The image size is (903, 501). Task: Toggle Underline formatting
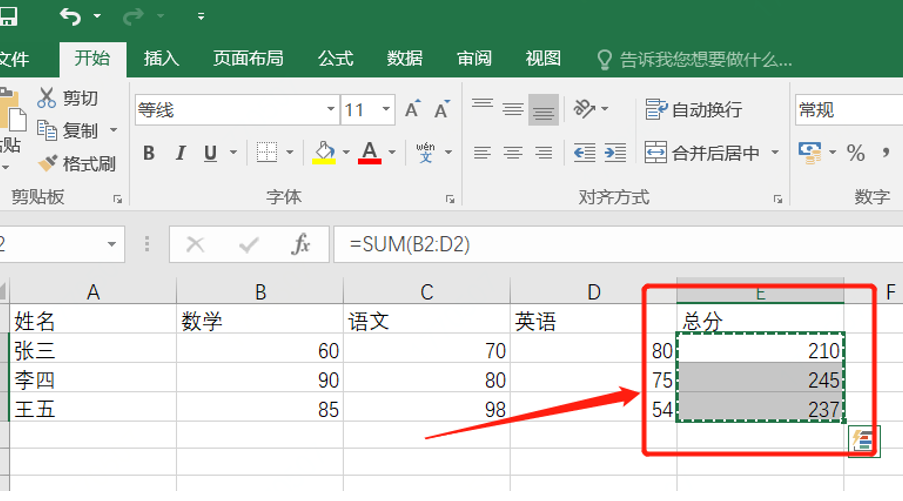pyautogui.click(x=210, y=153)
